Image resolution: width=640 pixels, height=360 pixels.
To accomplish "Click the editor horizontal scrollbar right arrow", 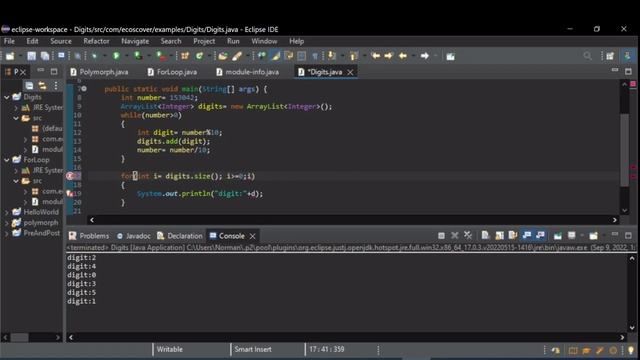I will tap(615, 220).
